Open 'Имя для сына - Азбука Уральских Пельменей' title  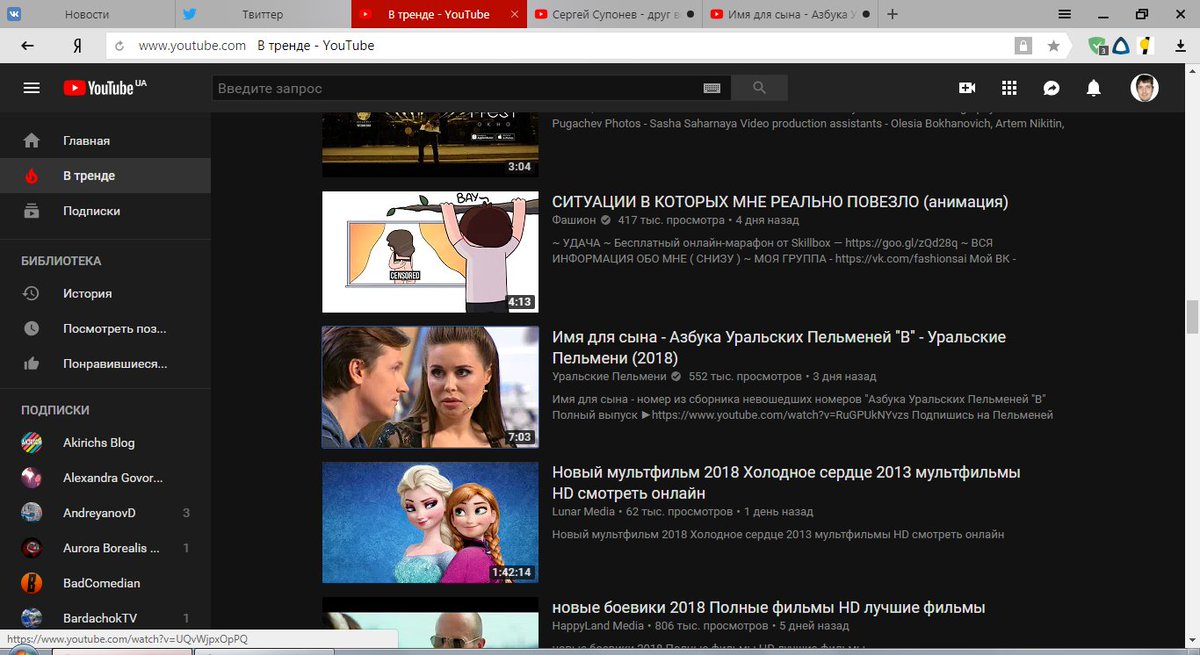[x=779, y=347]
